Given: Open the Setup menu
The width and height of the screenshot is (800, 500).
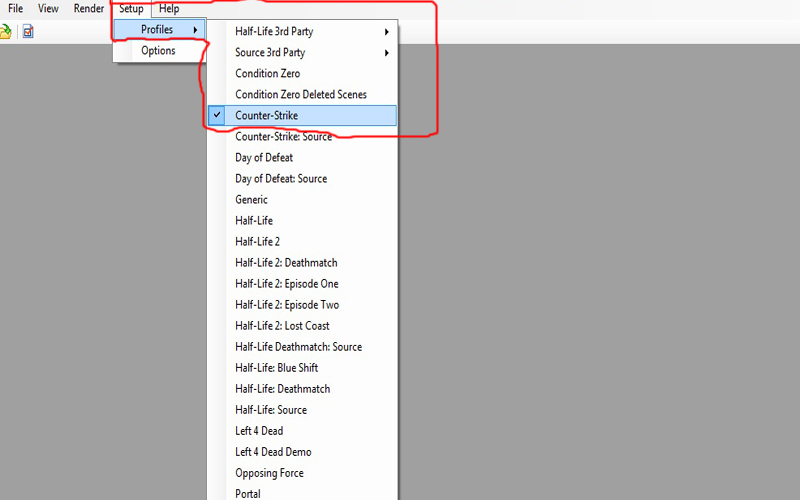Looking at the screenshot, I should [x=131, y=9].
